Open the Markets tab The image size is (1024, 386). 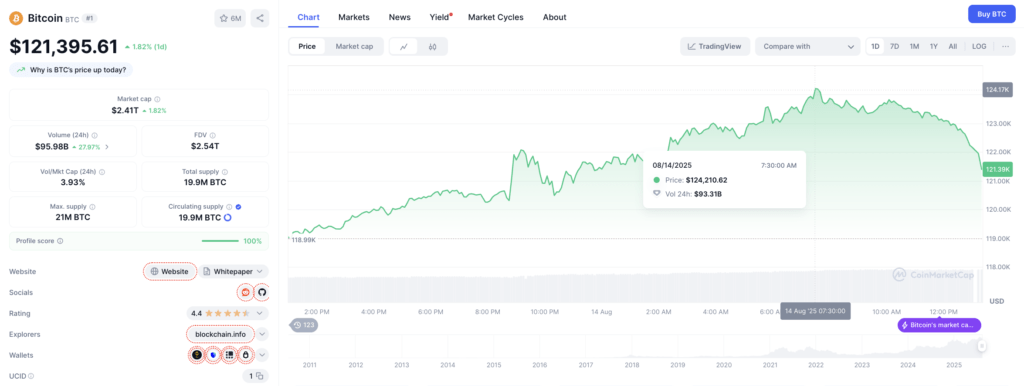(353, 17)
